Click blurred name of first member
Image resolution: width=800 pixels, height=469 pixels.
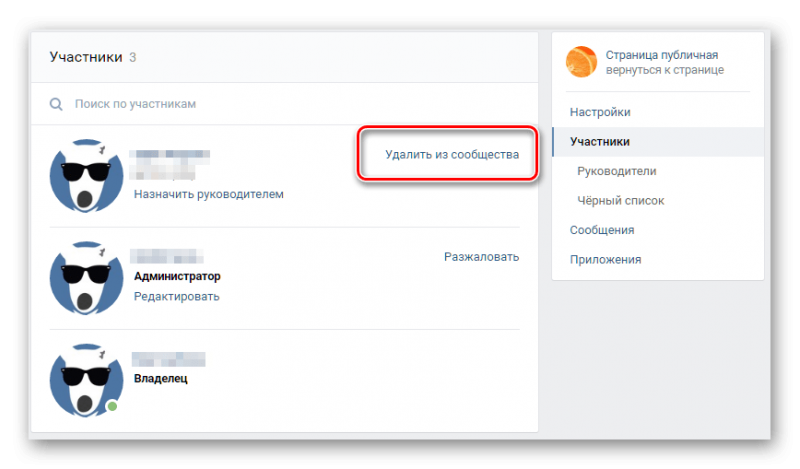click(169, 165)
